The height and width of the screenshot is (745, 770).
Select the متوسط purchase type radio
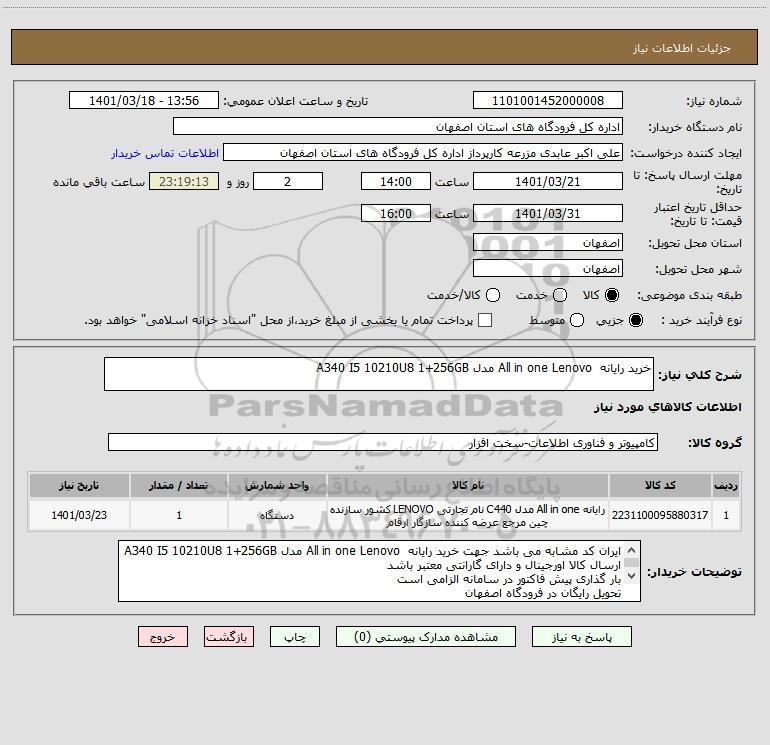click(x=577, y=320)
